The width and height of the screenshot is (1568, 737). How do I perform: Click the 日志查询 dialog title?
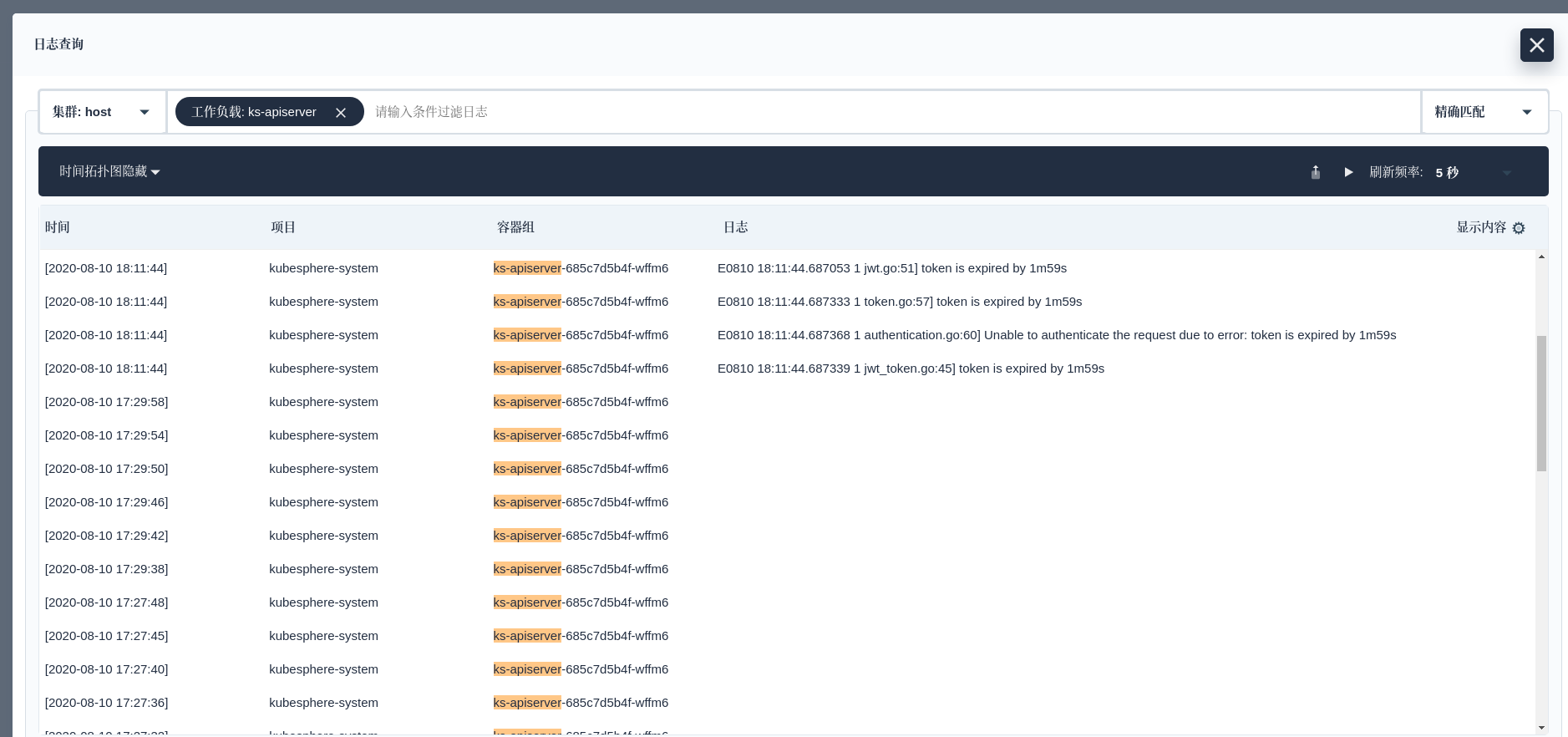coord(58,44)
